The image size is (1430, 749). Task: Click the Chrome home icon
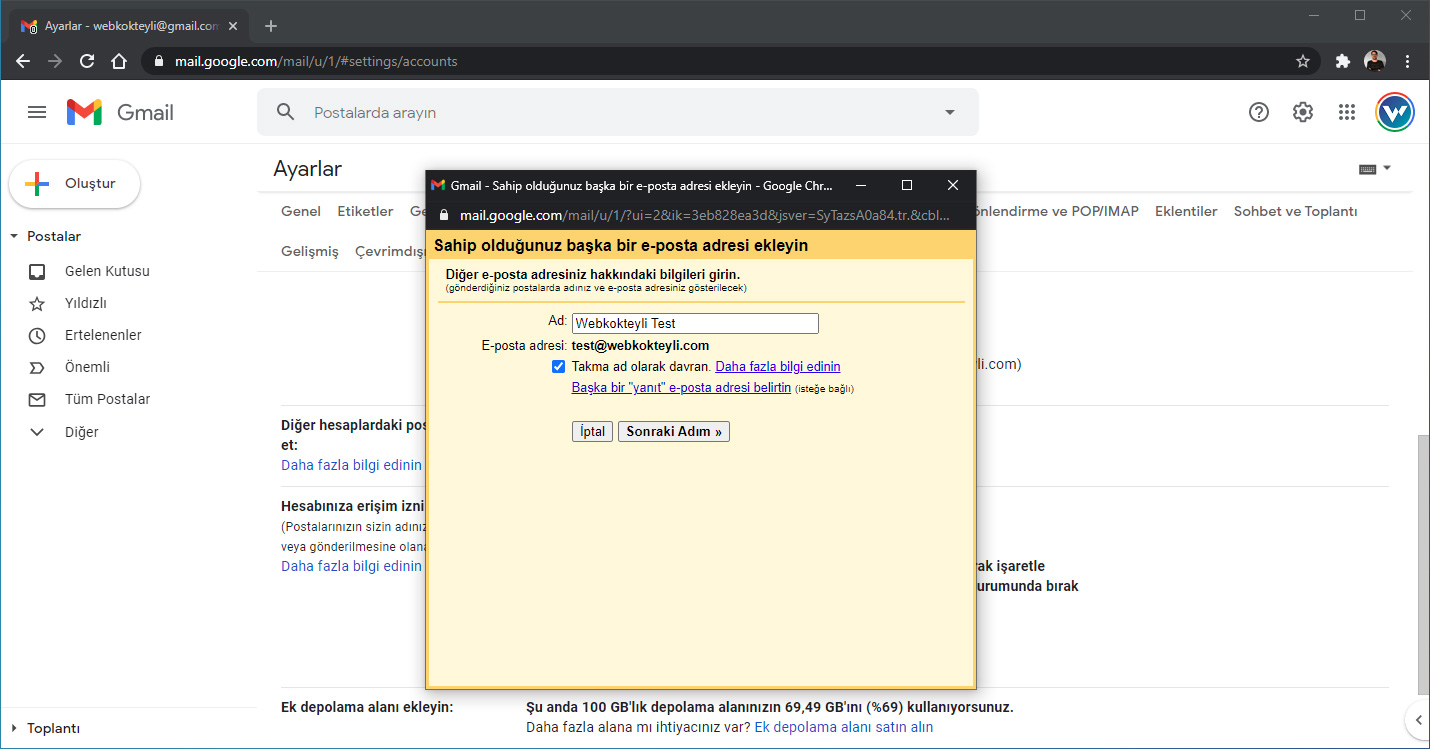pyautogui.click(x=119, y=61)
